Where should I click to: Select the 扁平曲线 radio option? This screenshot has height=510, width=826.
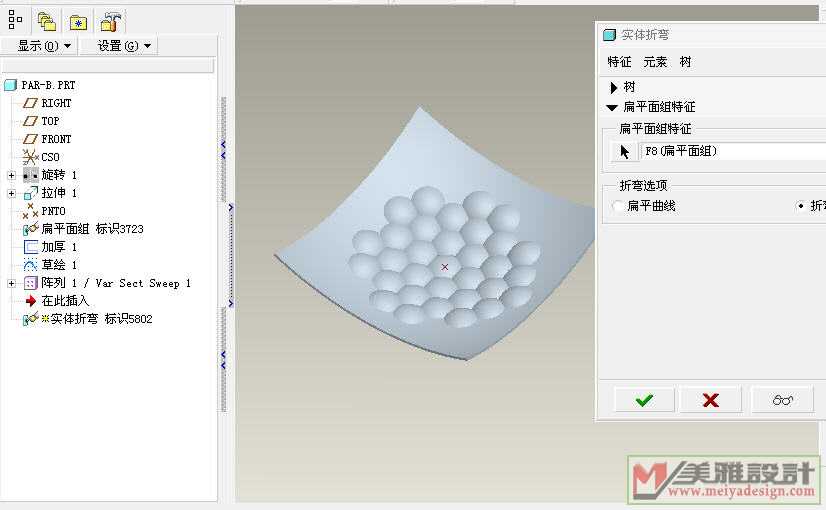618,206
